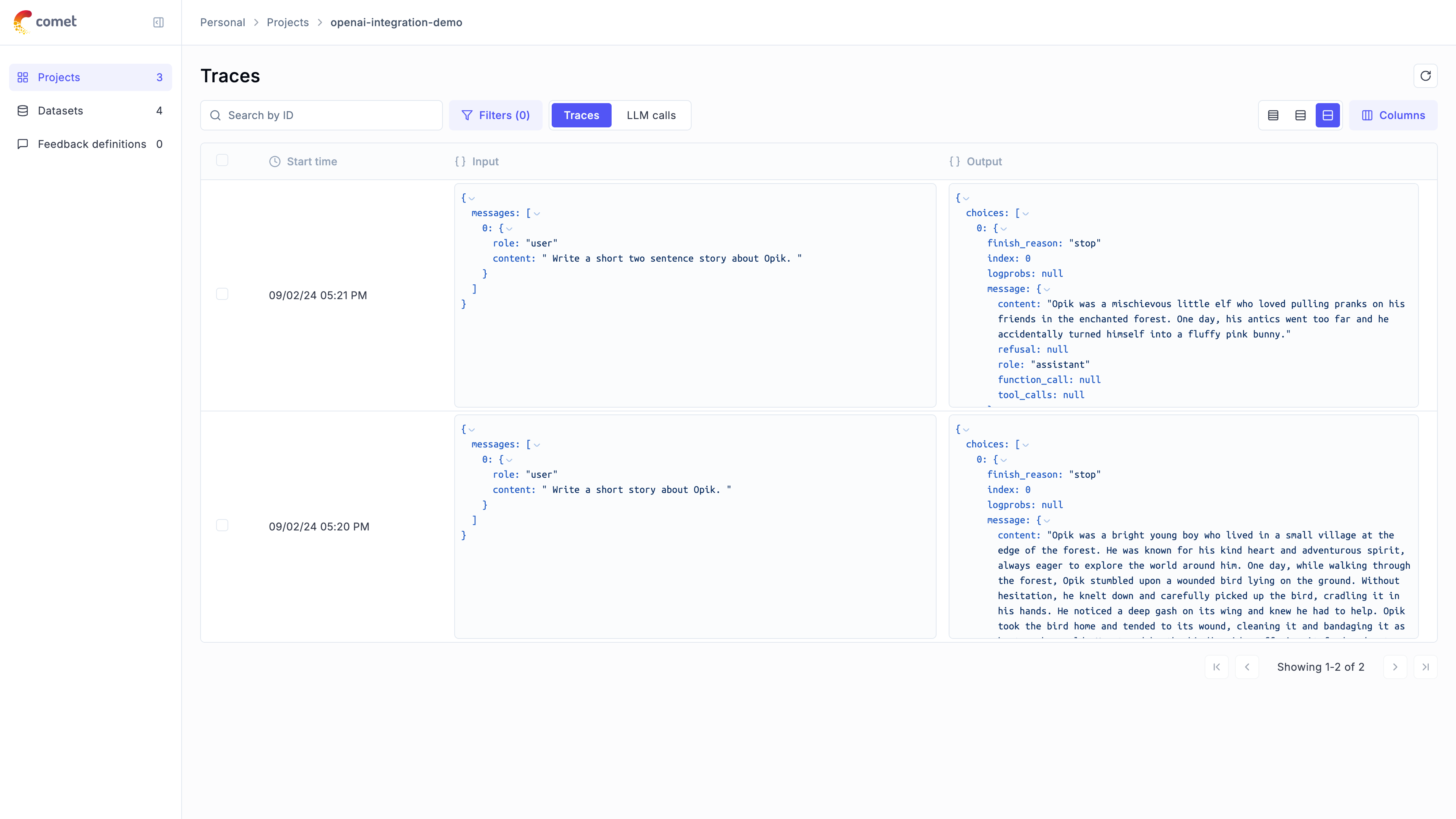Open the Filters panel
The height and width of the screenshot is (819, 1456).
496,115
